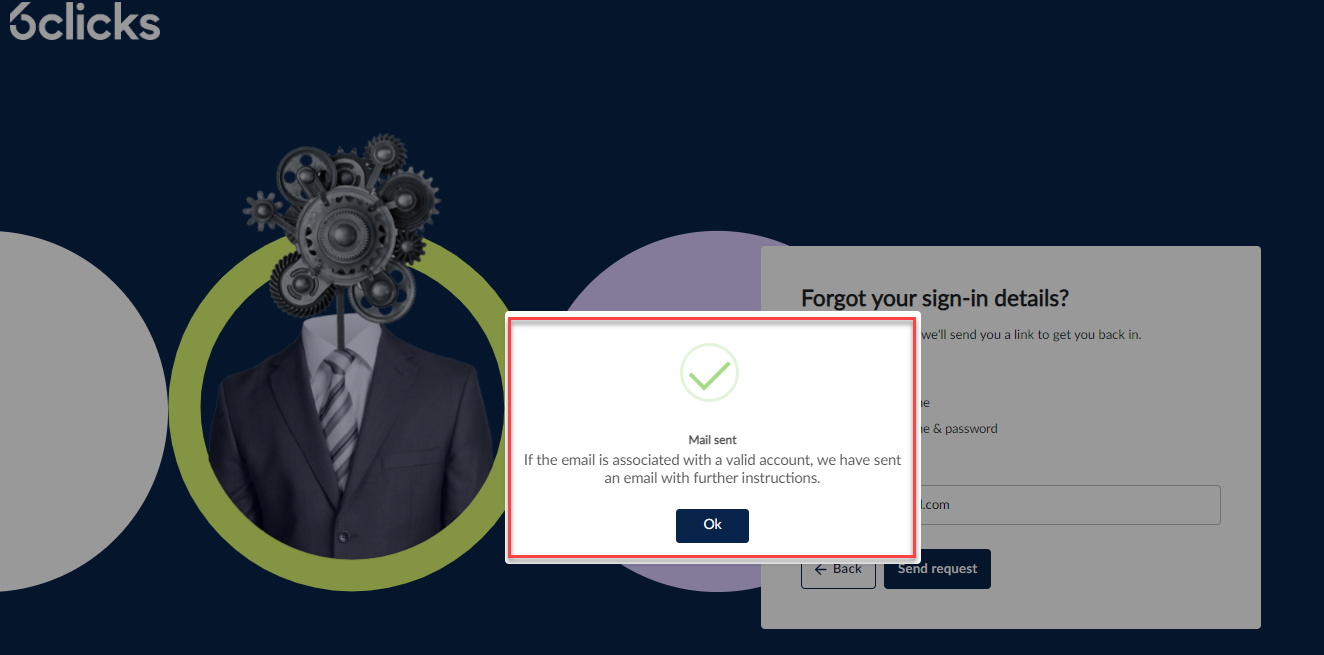Screen dimensions: 1324x655
Task: Select the option ending in '& password'
Action: 956,429
